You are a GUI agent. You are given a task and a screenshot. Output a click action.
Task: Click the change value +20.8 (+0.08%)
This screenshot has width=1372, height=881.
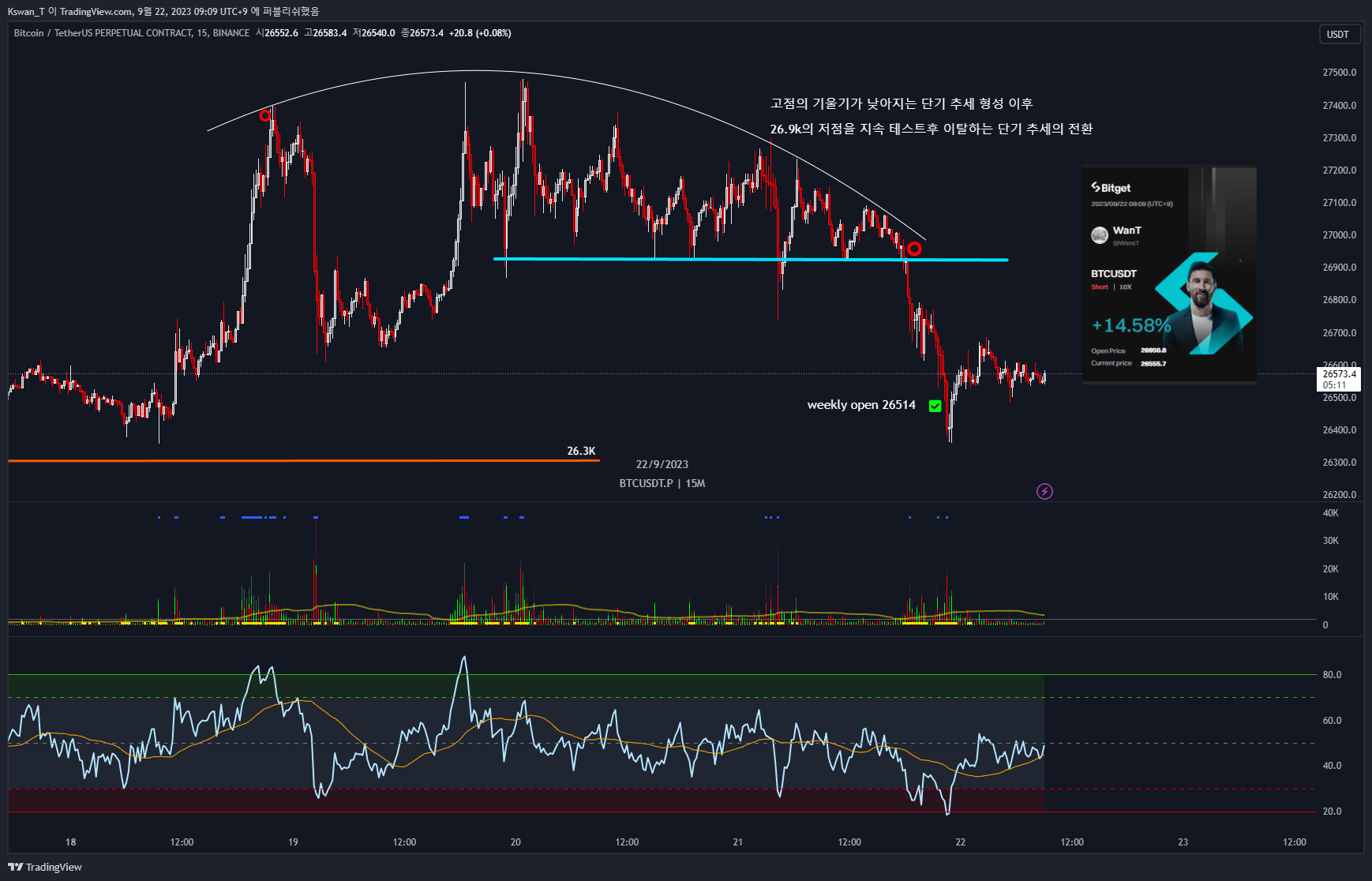coord(480,33)
